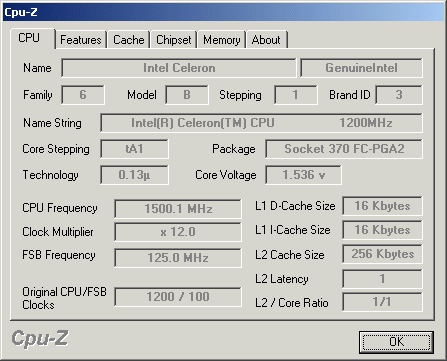Switch to the Chipset tab
The width and height of the screenshot is (447, 361).
coord(173,40)
